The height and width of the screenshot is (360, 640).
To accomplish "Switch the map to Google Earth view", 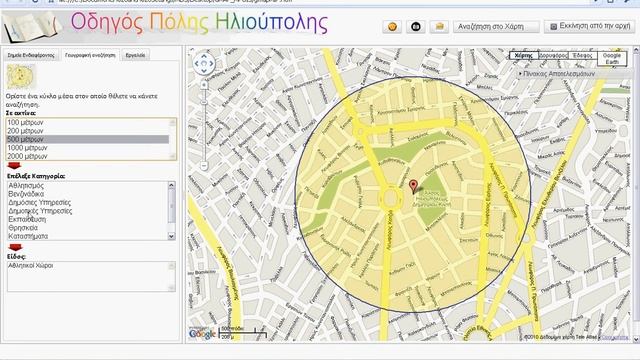I will coord(612,58).
